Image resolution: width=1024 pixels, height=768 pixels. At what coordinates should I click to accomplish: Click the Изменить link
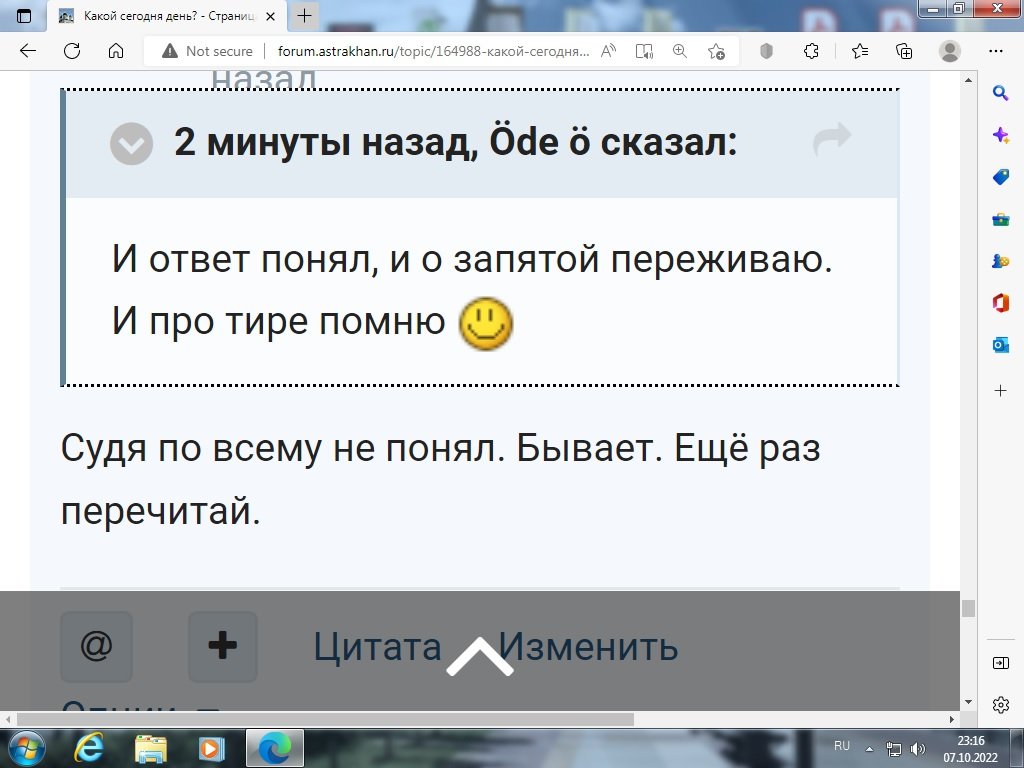[x=590, y=647]
